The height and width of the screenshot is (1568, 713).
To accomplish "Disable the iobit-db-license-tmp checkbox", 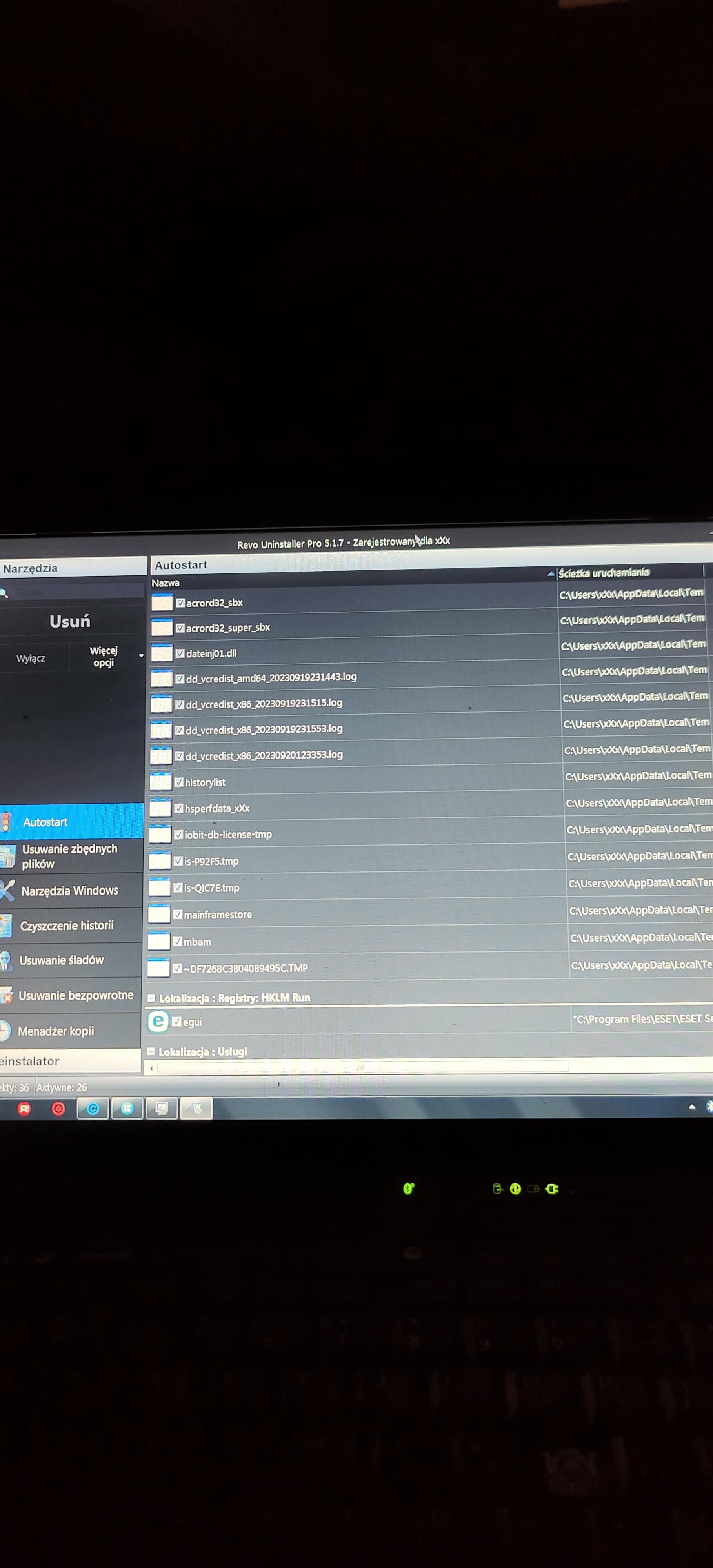I will click(x=178, y=835).
